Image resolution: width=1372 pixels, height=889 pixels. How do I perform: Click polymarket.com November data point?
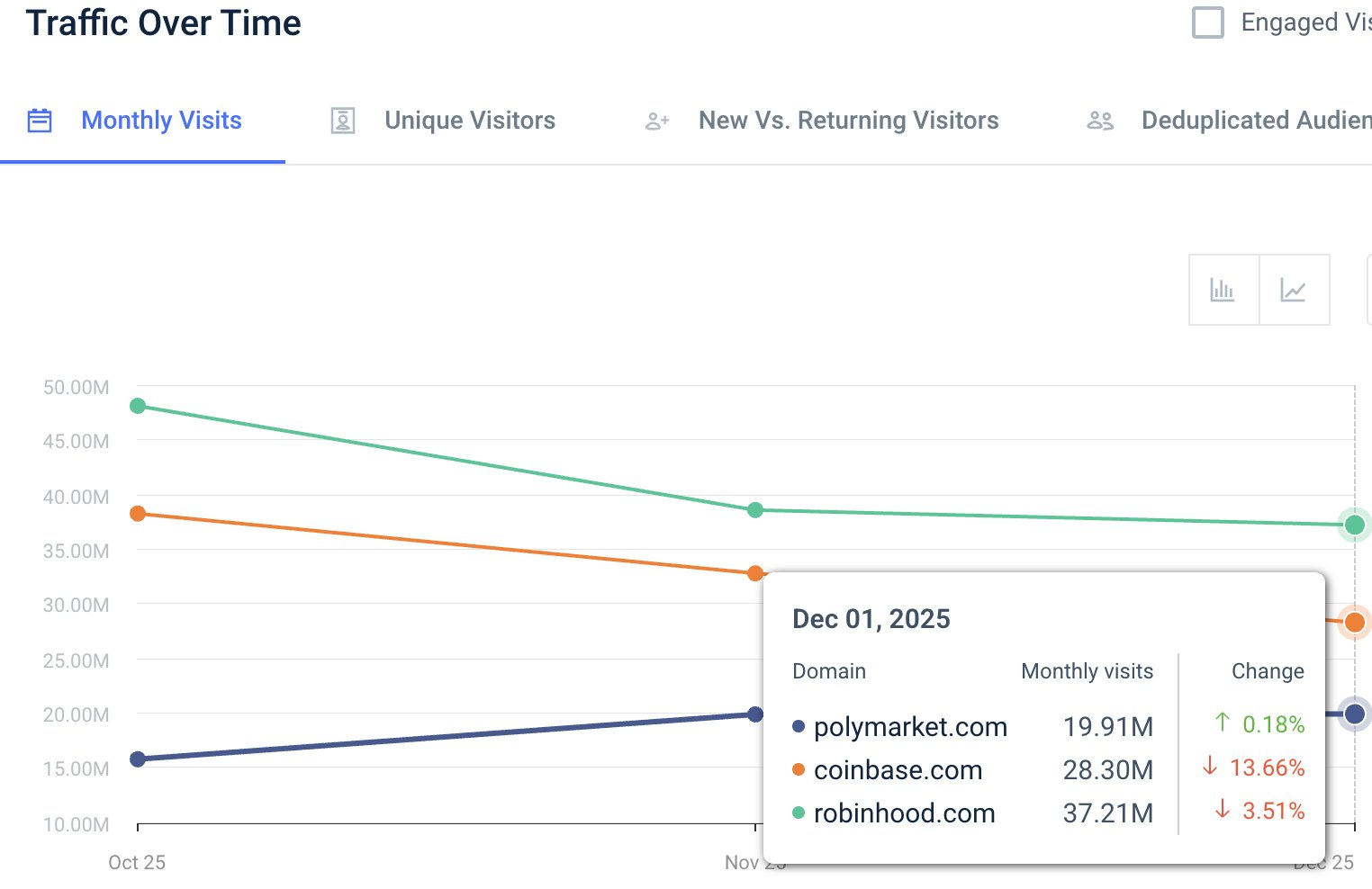[x=755, y=714]
